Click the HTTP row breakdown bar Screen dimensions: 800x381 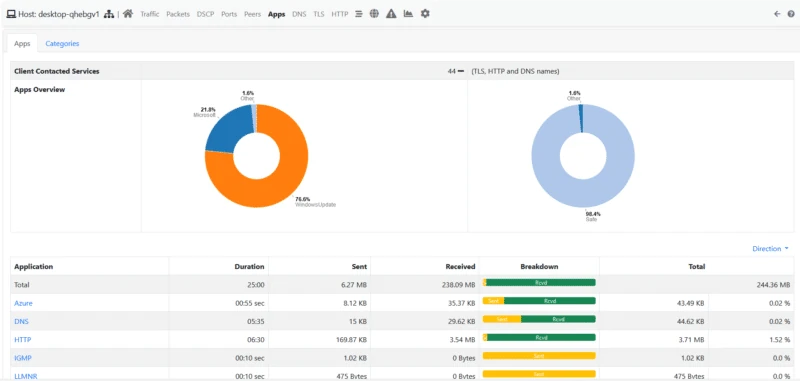coord(539,338)
